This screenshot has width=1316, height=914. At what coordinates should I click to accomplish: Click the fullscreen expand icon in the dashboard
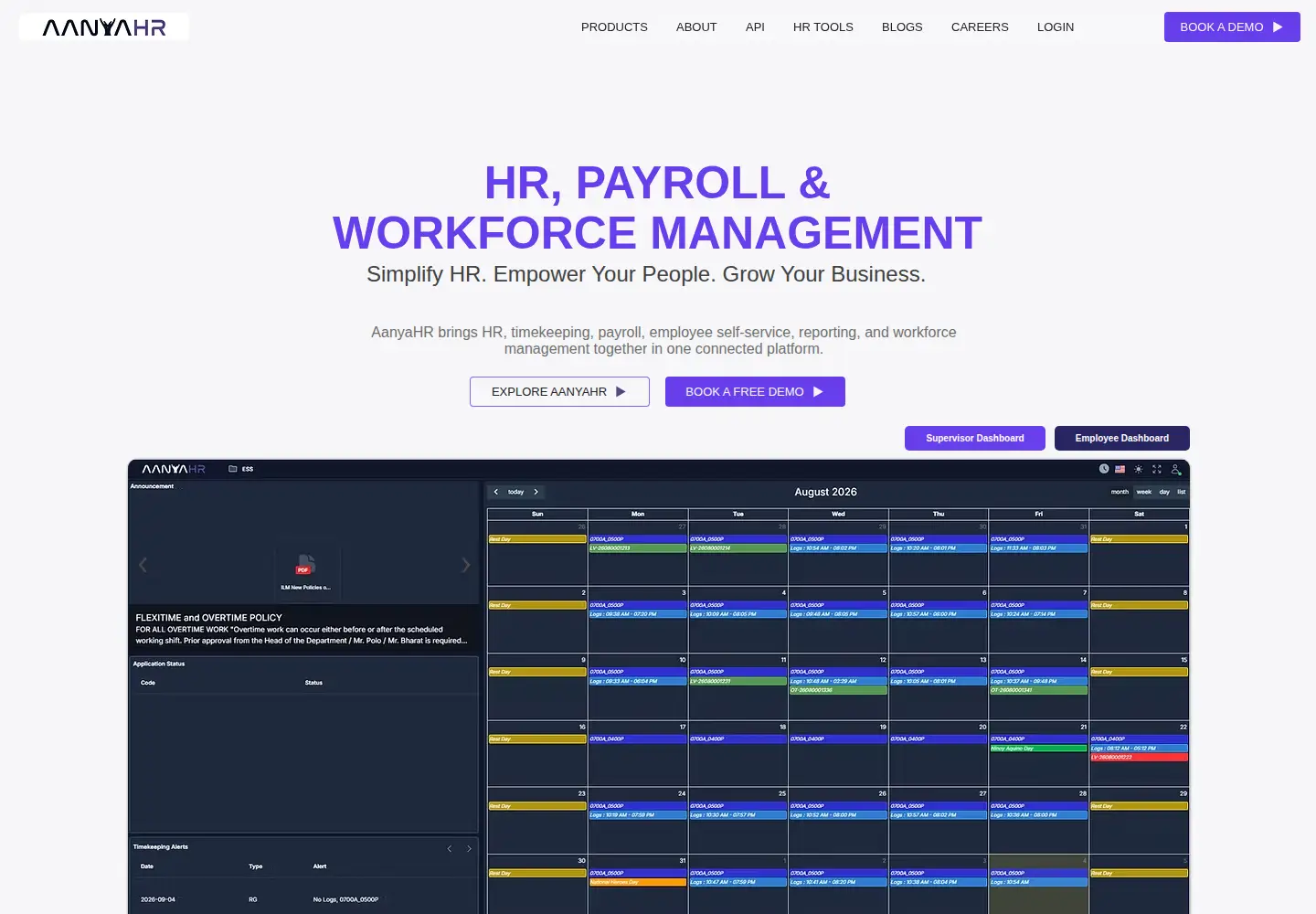(1157, 469)
